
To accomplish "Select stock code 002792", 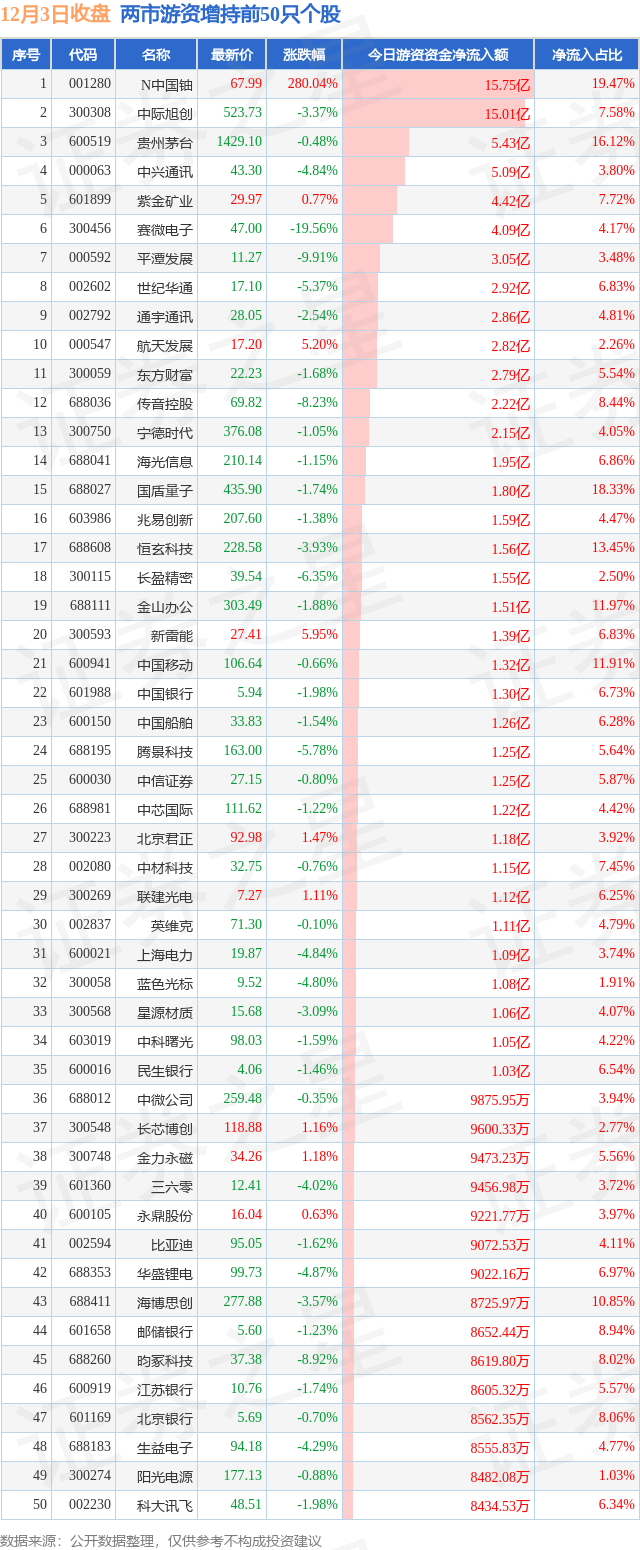I will (90, 316).
